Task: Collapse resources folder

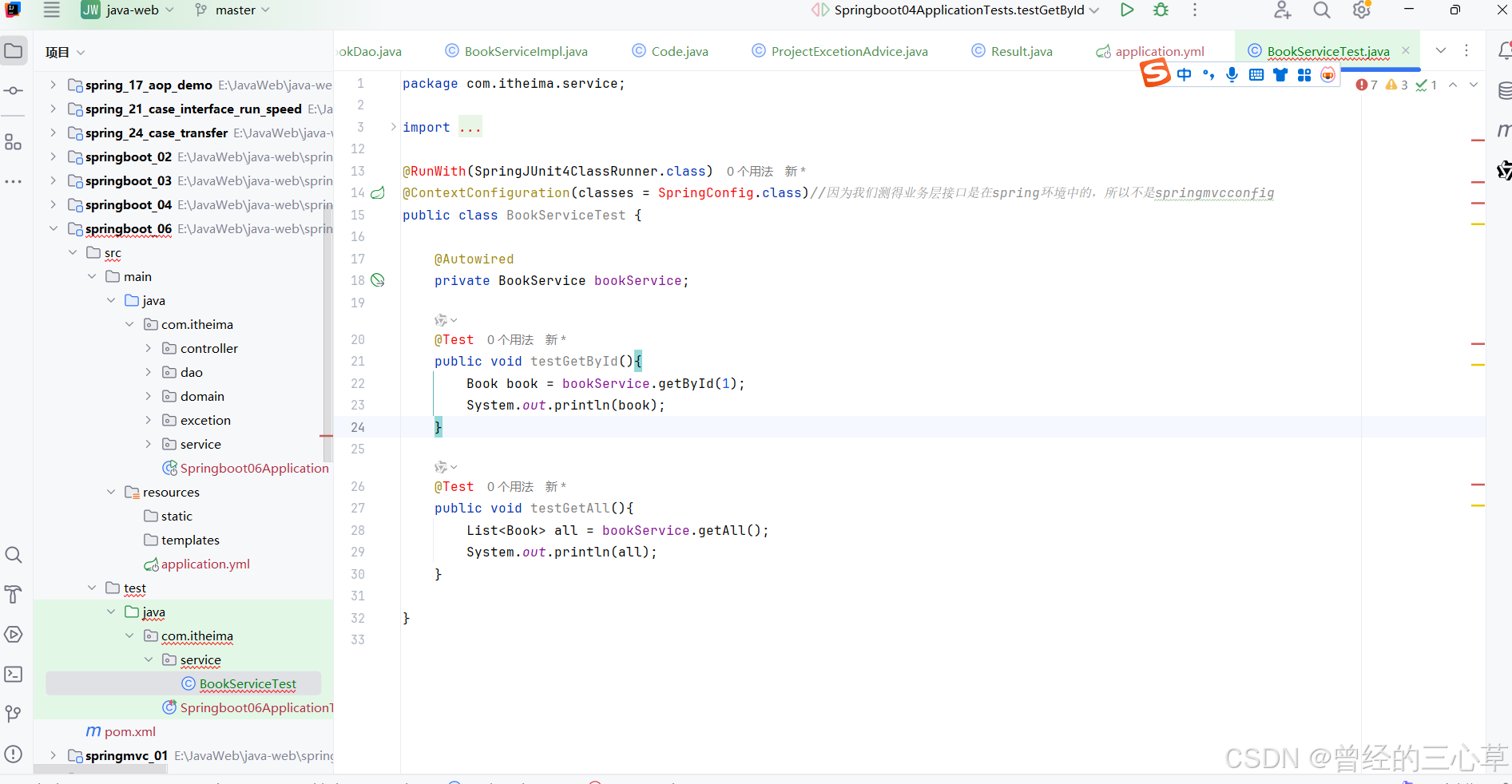Action: pos(110,492)
